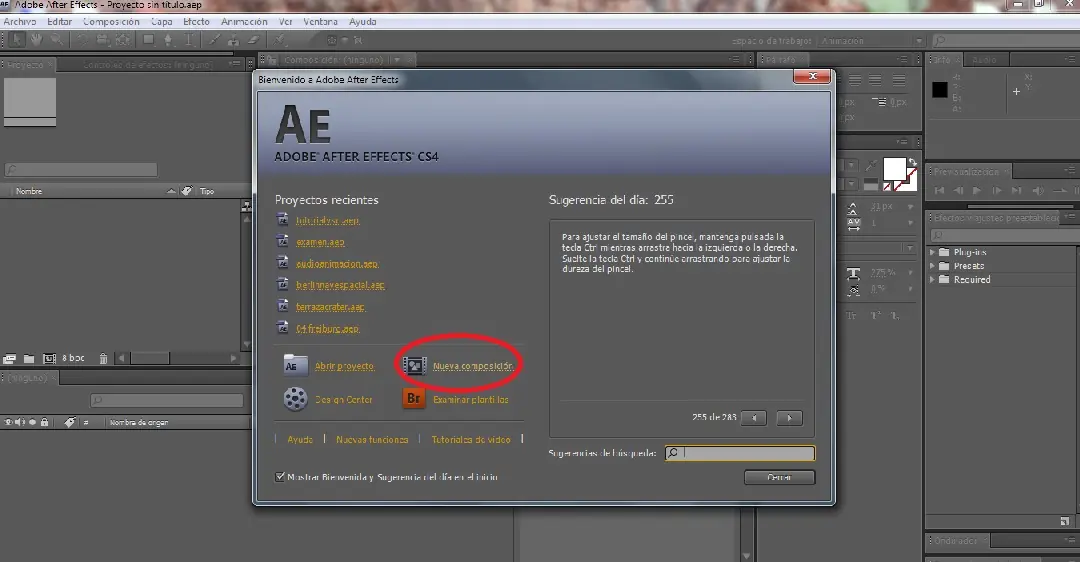This screenshot has height=562, width=1080.
Task: Select the Selection arrow tool
Action: point(17,40)
